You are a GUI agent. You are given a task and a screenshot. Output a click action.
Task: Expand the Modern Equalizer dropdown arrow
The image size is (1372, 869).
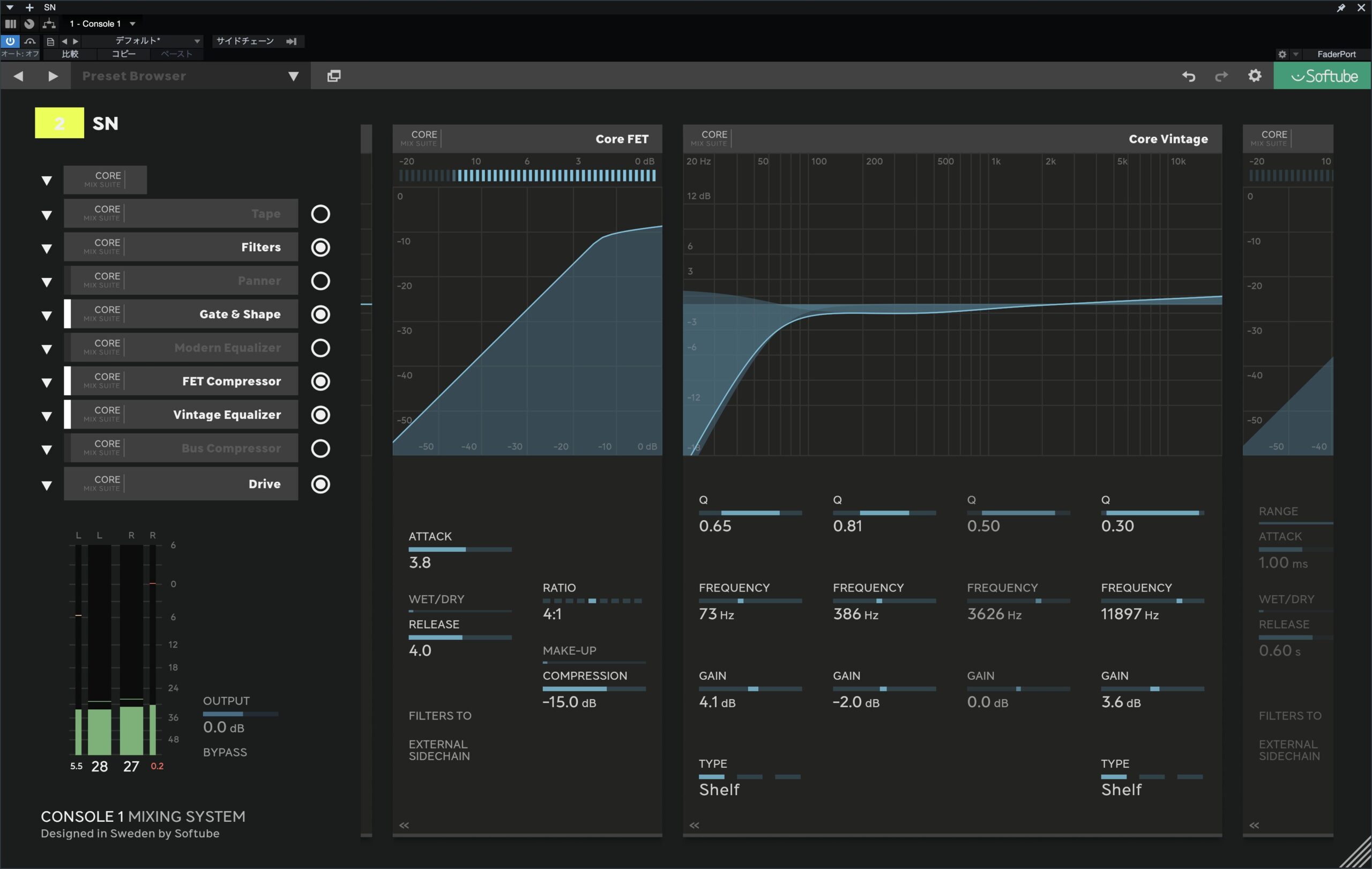47,349
